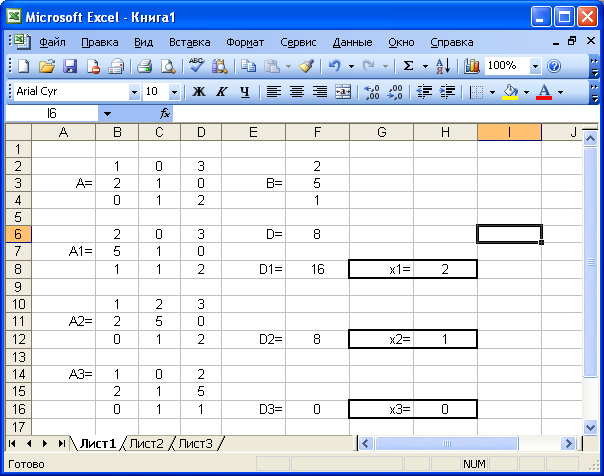Go to the first sheet tab arrow
This screenshot has height=476, width=604.
(12, 444)
